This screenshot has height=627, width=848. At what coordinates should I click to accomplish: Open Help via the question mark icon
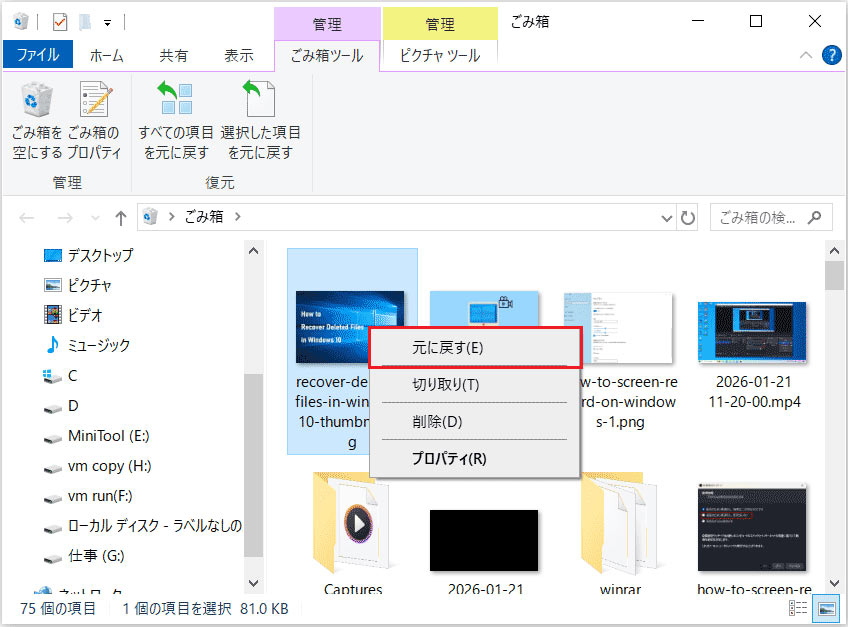tap(832, 55)
